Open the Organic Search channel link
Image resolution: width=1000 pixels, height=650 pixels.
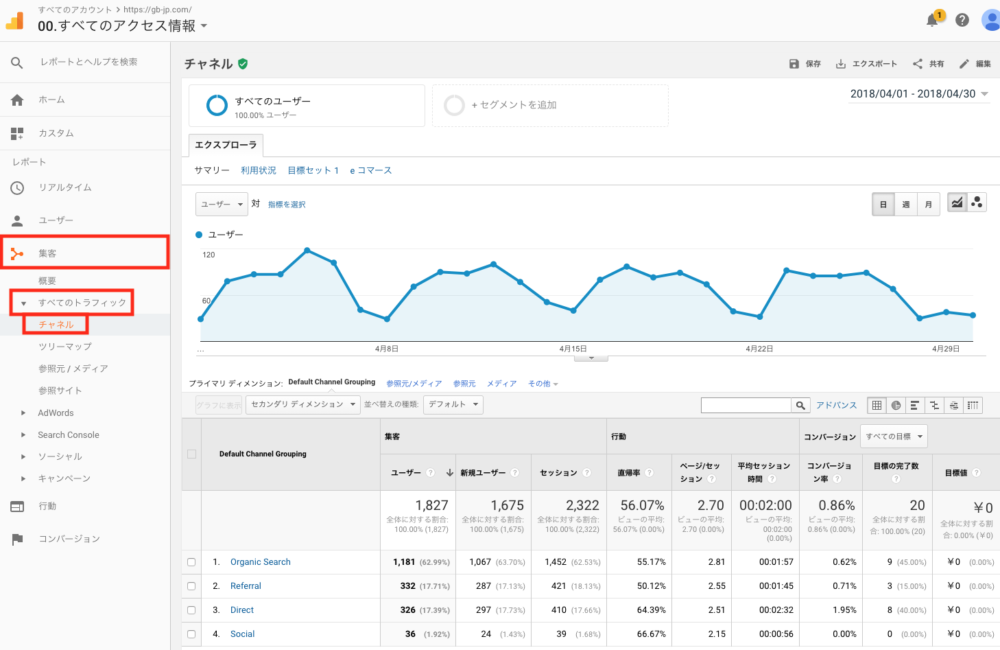260,562
